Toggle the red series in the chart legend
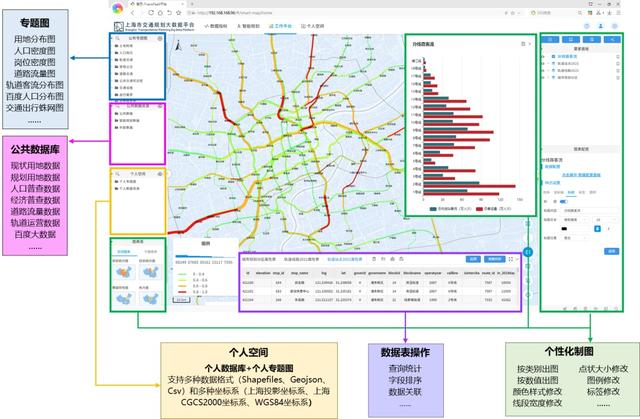The image size is (640, 419). click(493, 209)
